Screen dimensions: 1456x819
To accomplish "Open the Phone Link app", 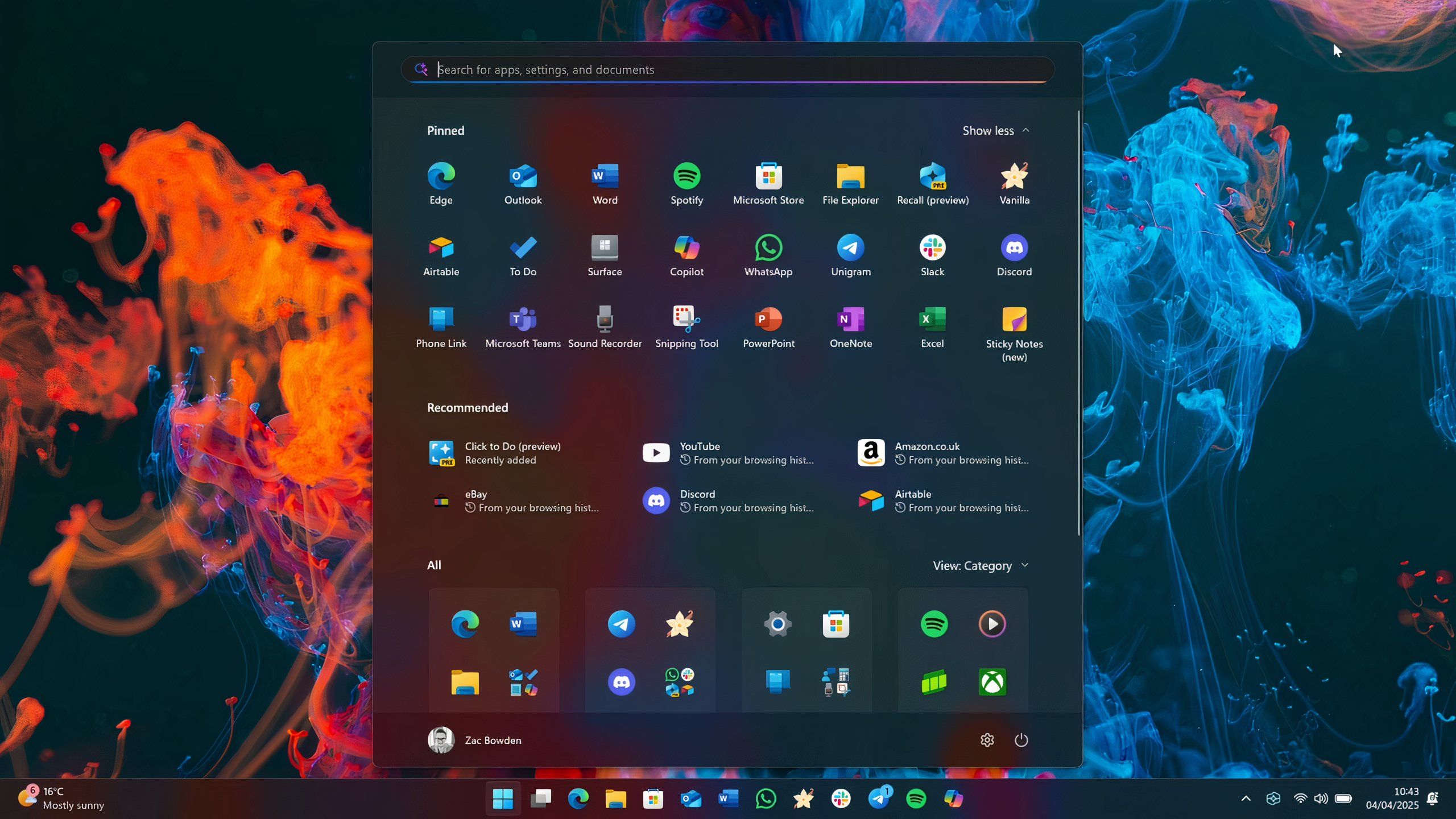I will [441, 326].
